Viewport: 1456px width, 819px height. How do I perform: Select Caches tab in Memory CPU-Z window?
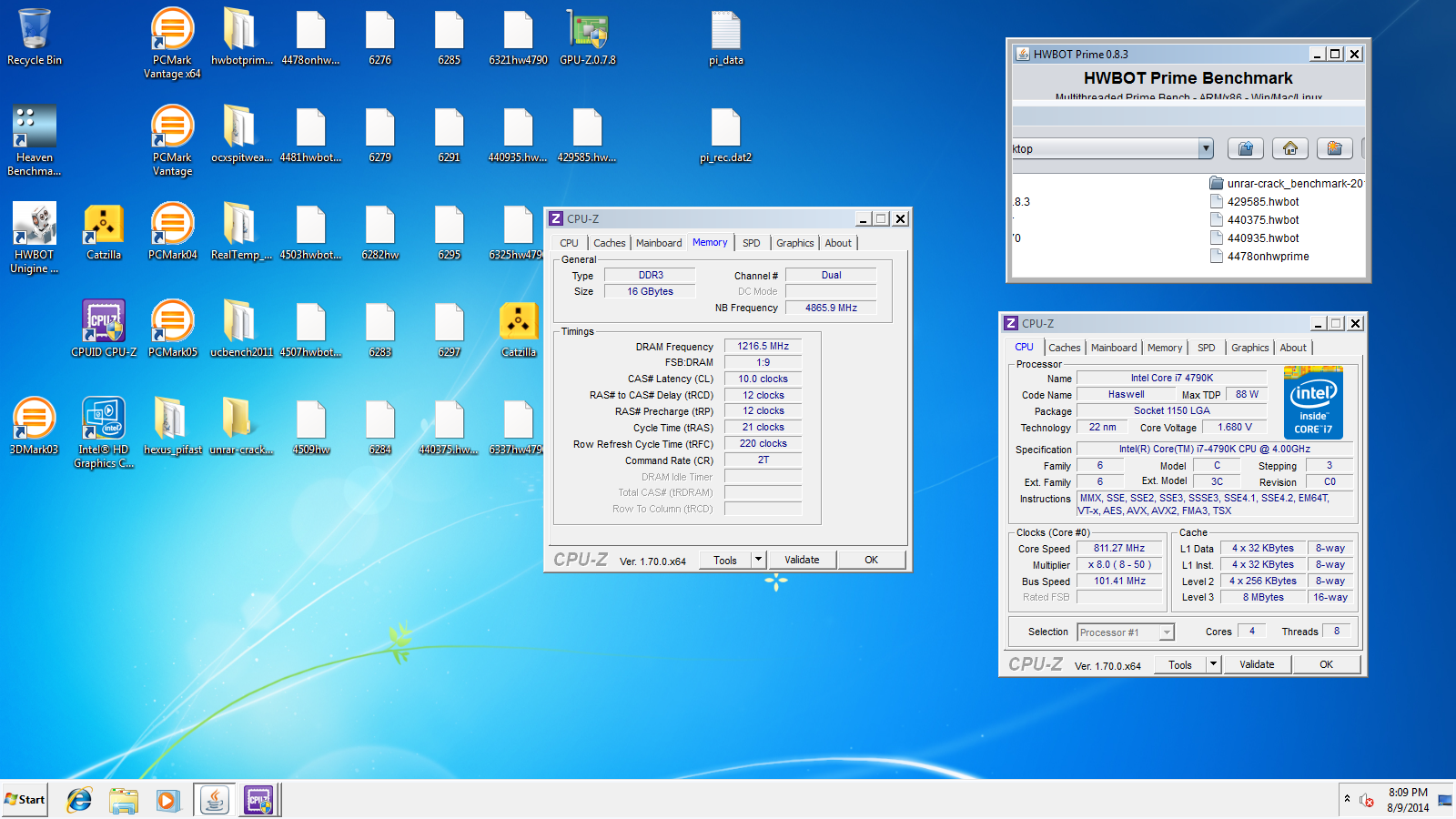click(610, 243)
